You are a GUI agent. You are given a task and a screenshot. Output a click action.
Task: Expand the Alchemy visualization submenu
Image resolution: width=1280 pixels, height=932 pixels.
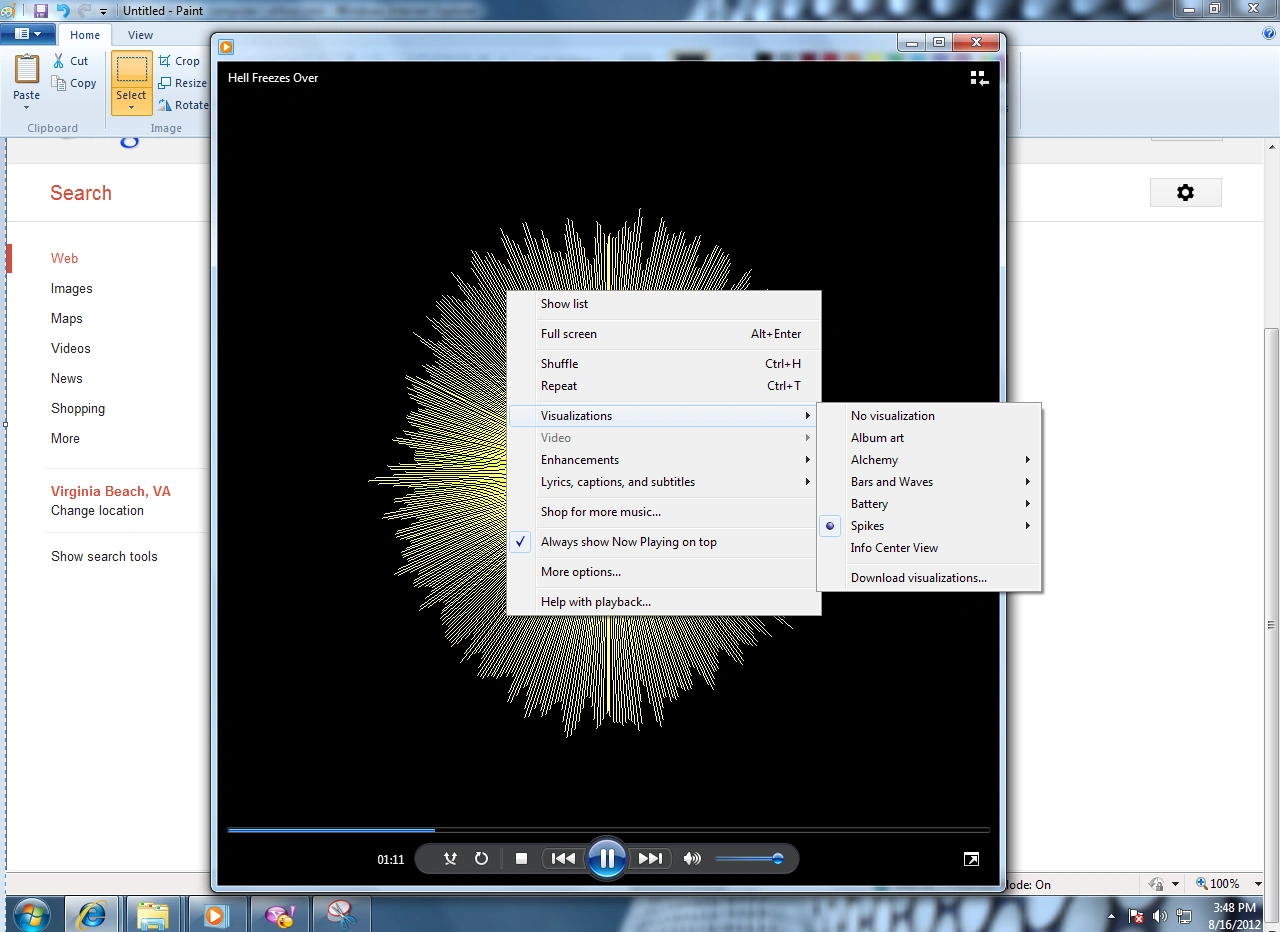click(874, 459)
